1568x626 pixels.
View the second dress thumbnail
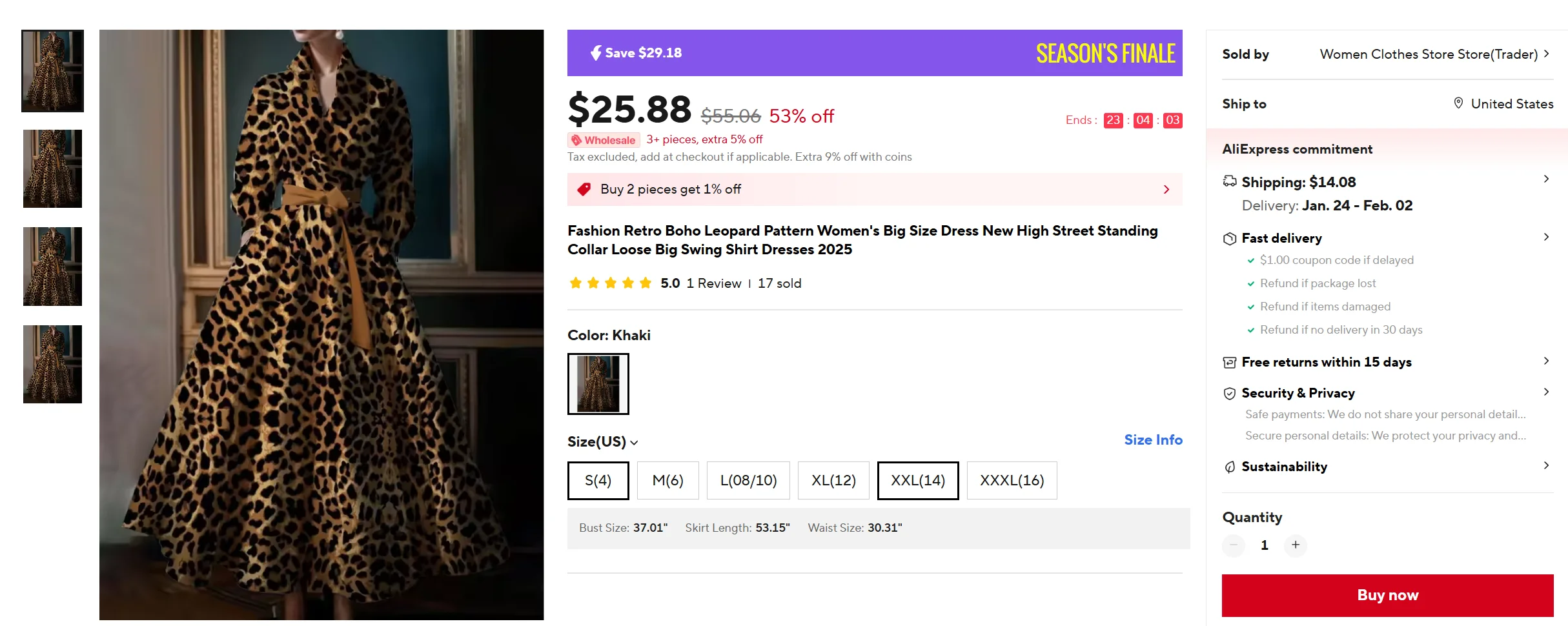pyautogui.click(x=52, y=169)
